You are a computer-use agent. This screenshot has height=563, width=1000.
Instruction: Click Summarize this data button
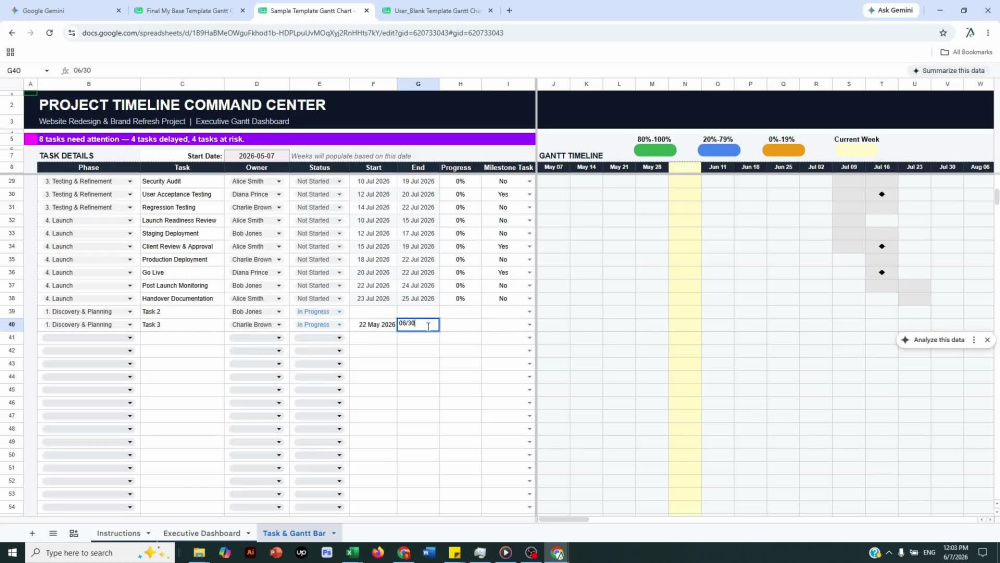(948, 71)
